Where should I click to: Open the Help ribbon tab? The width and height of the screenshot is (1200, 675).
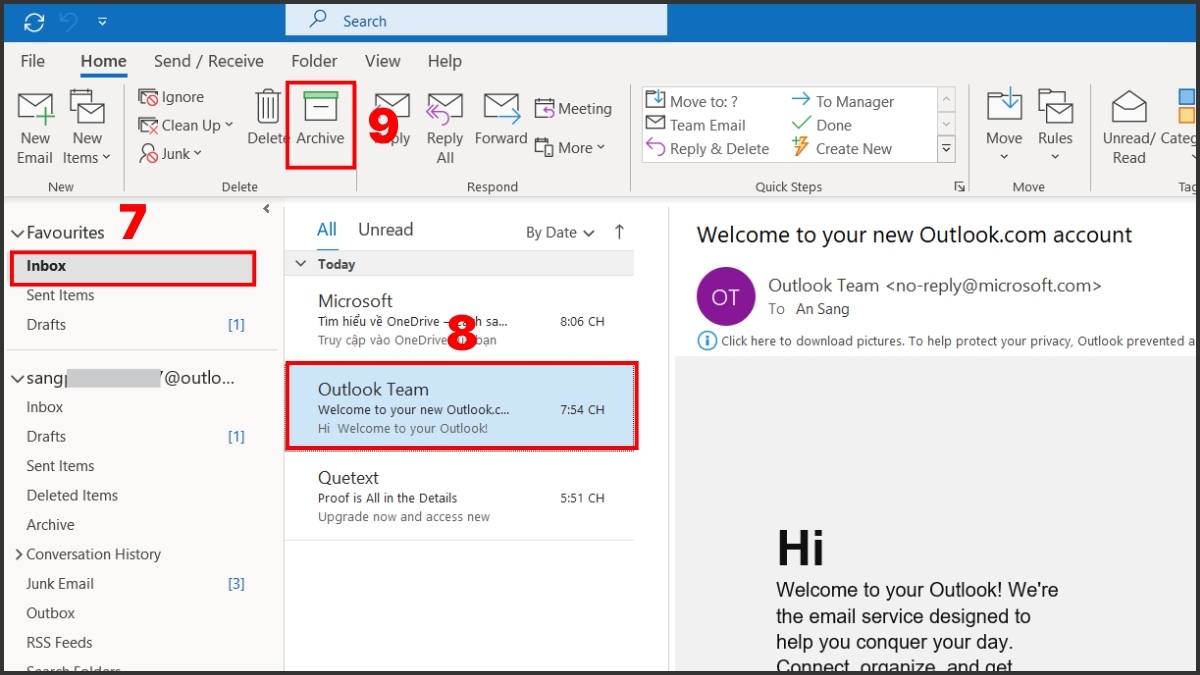tap(445, 61)
